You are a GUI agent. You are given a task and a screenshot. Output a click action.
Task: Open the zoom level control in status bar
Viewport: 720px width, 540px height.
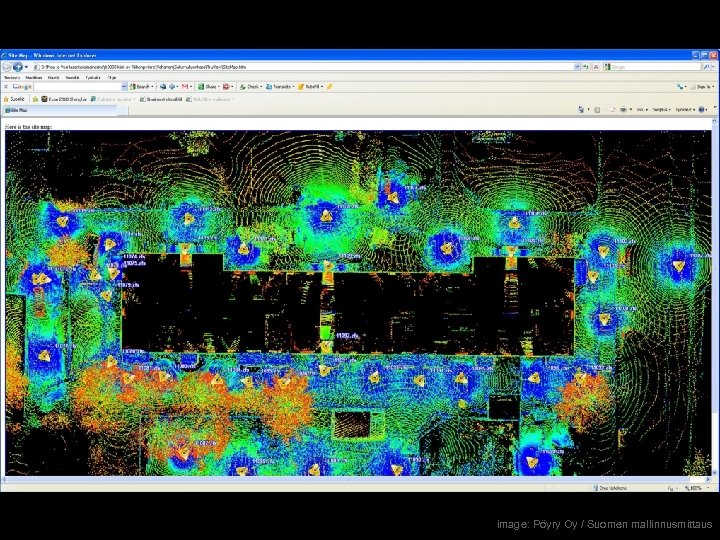696,488
